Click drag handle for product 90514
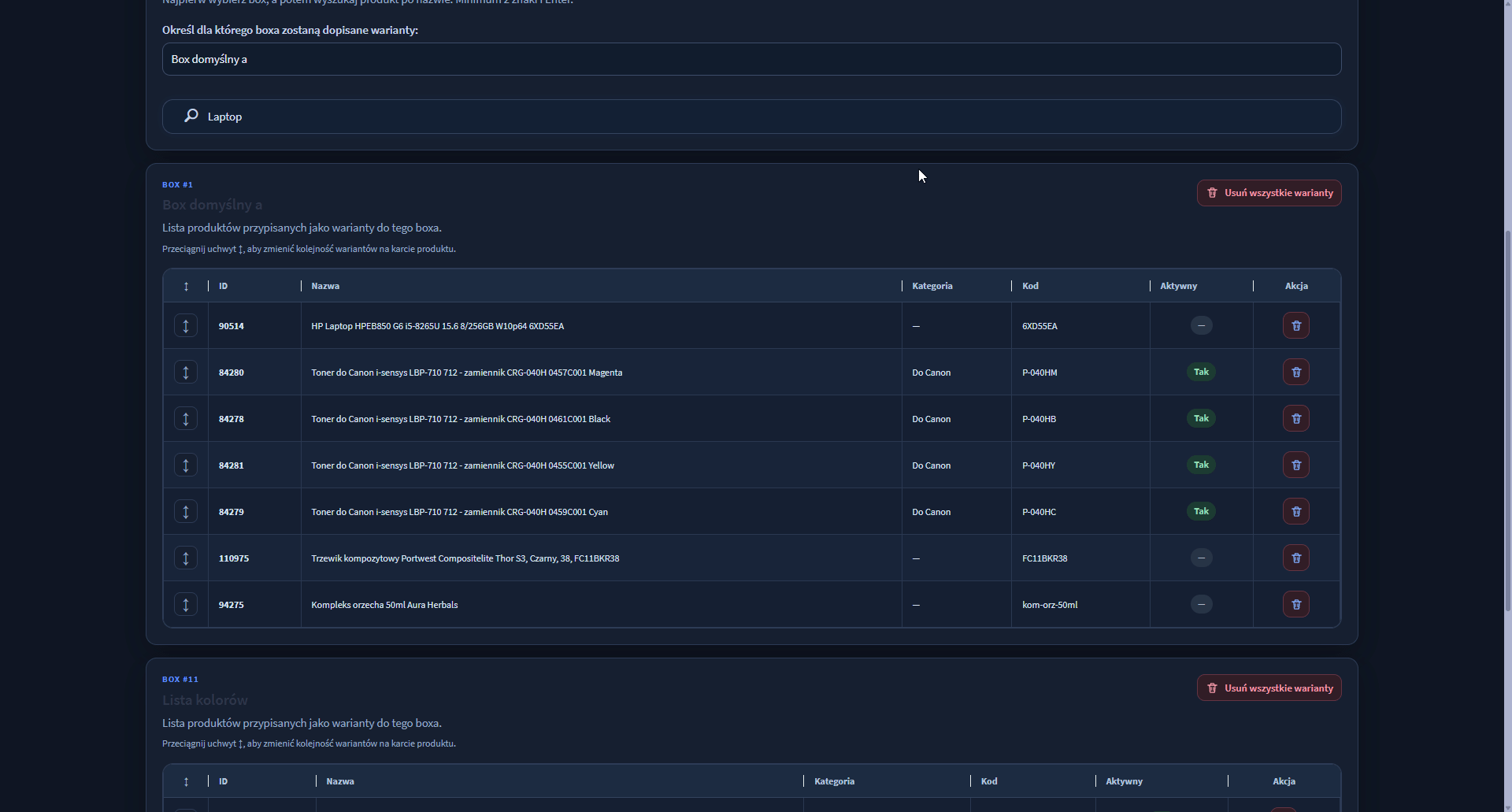This screenshot has width=1512, height=812. pos(186,325)
